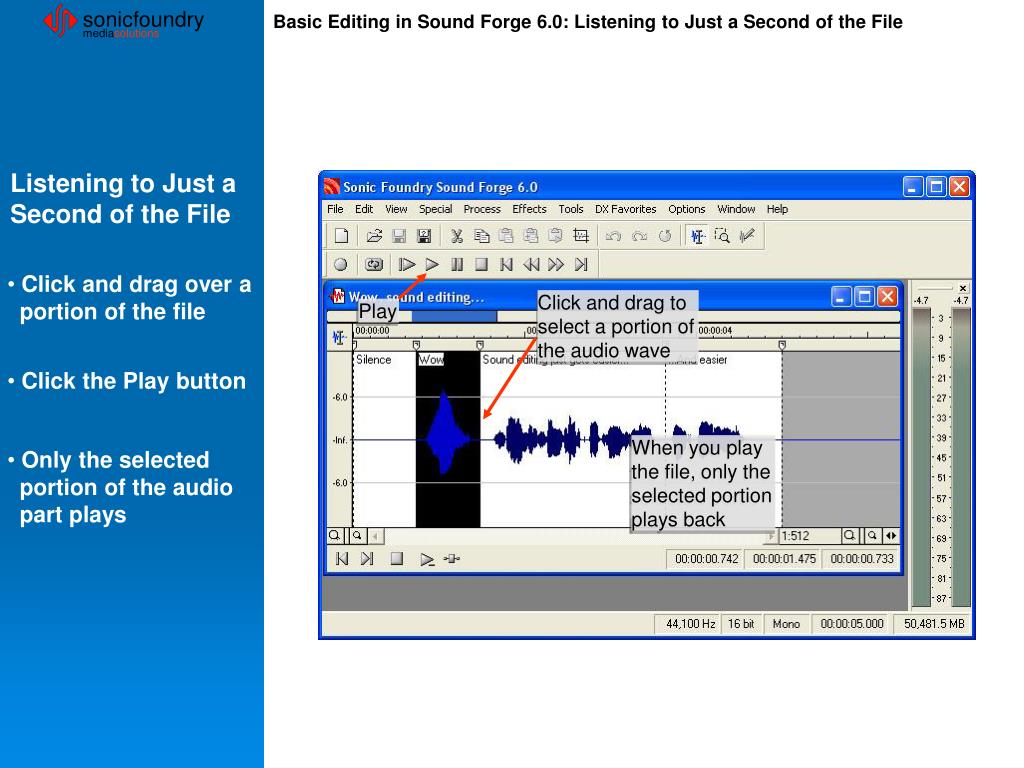
Task: Click the Repeat last action icon
Action: click(665, 236)
